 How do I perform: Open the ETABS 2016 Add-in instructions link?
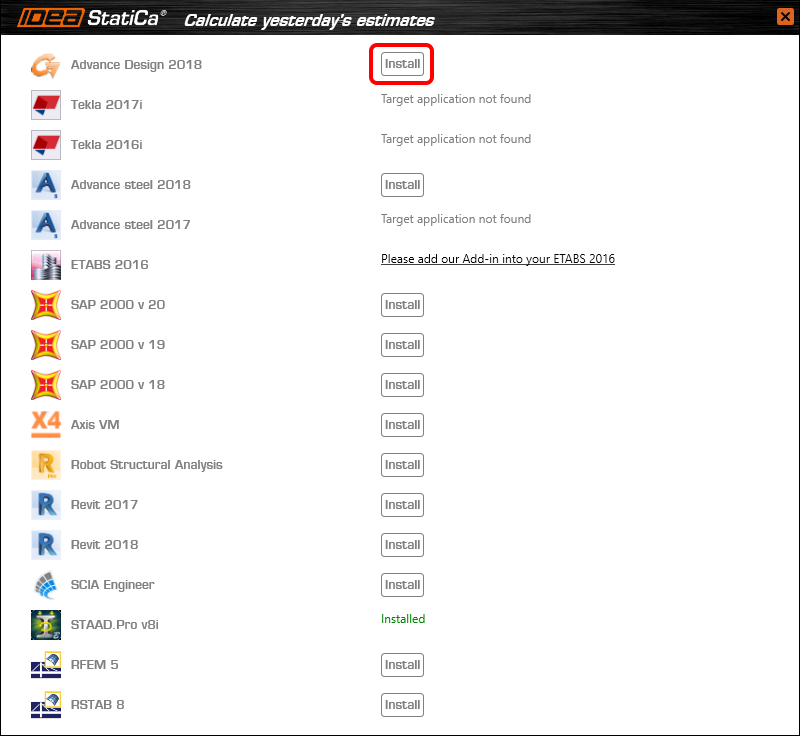point(497,259)
